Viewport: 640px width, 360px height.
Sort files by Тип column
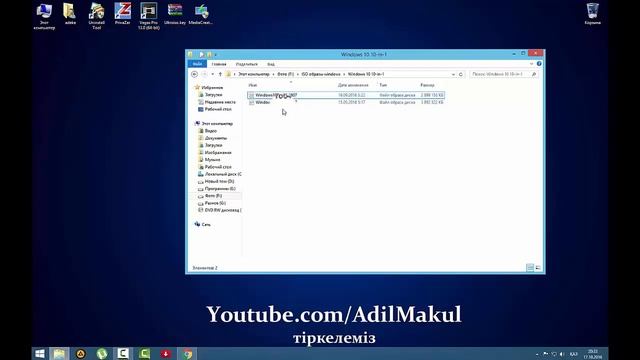(x=383, y=85)
